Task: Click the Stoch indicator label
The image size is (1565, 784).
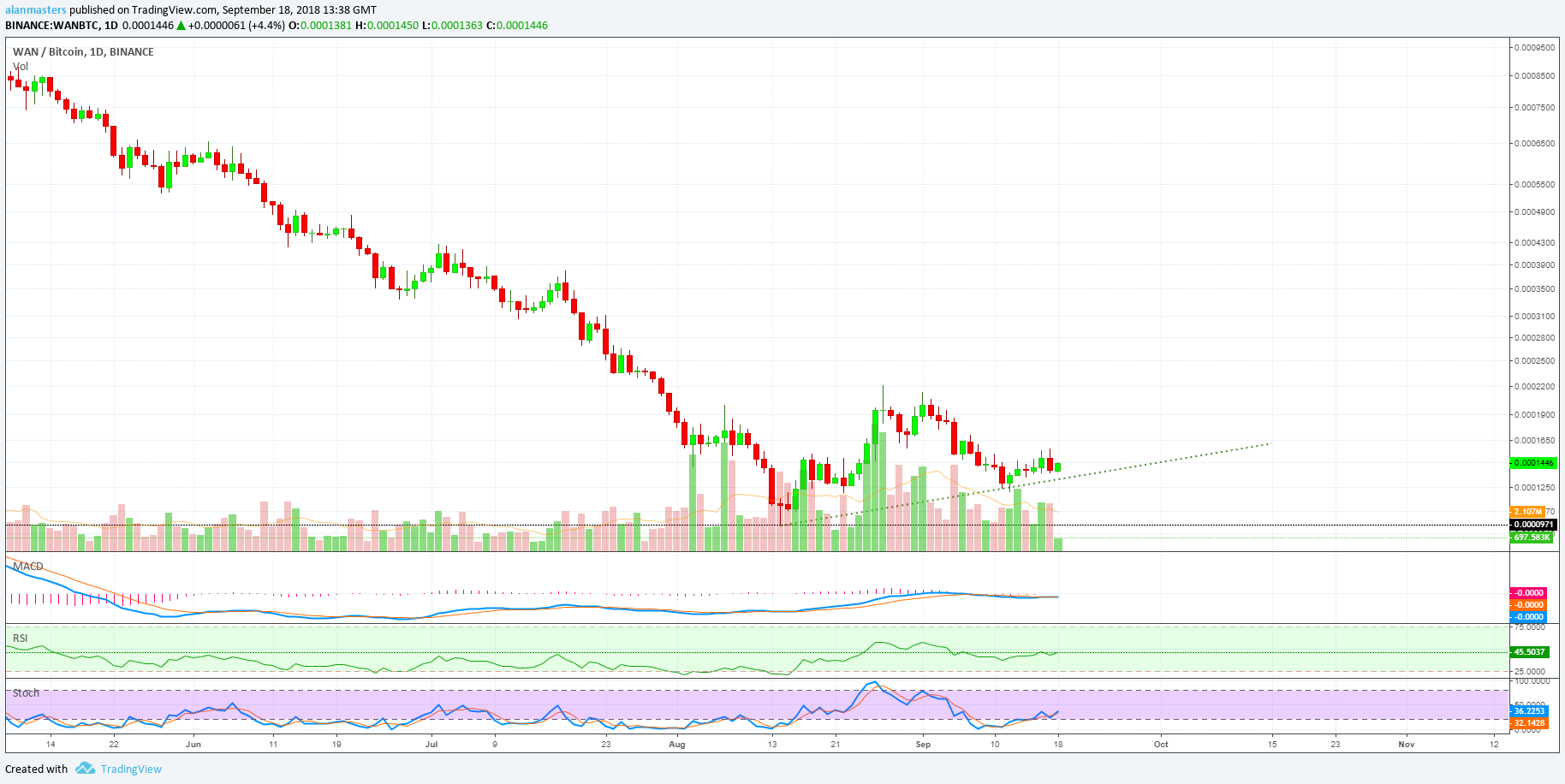Action: [26, 692]
